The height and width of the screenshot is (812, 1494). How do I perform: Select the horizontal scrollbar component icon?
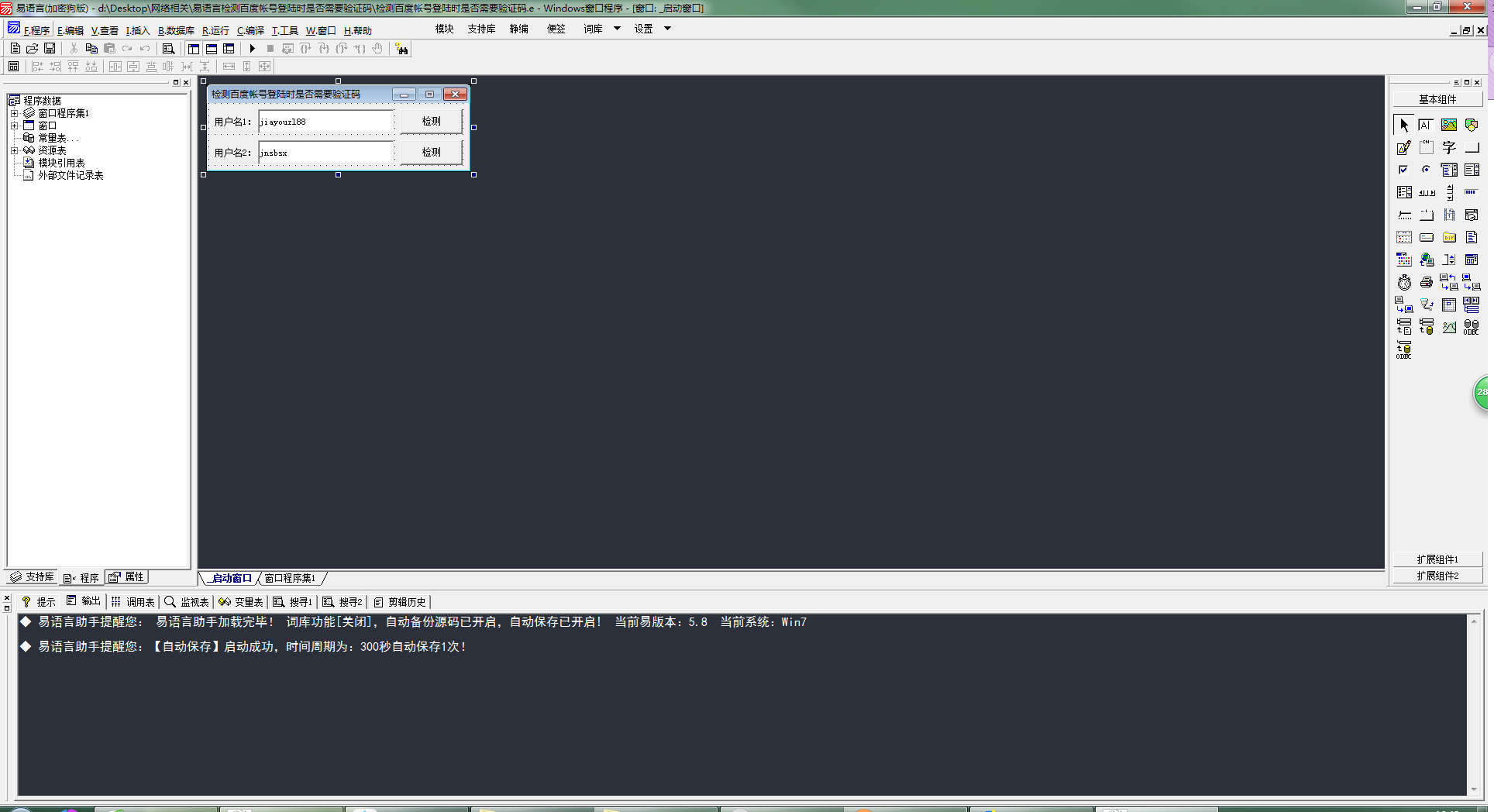tap(1426, 192)
